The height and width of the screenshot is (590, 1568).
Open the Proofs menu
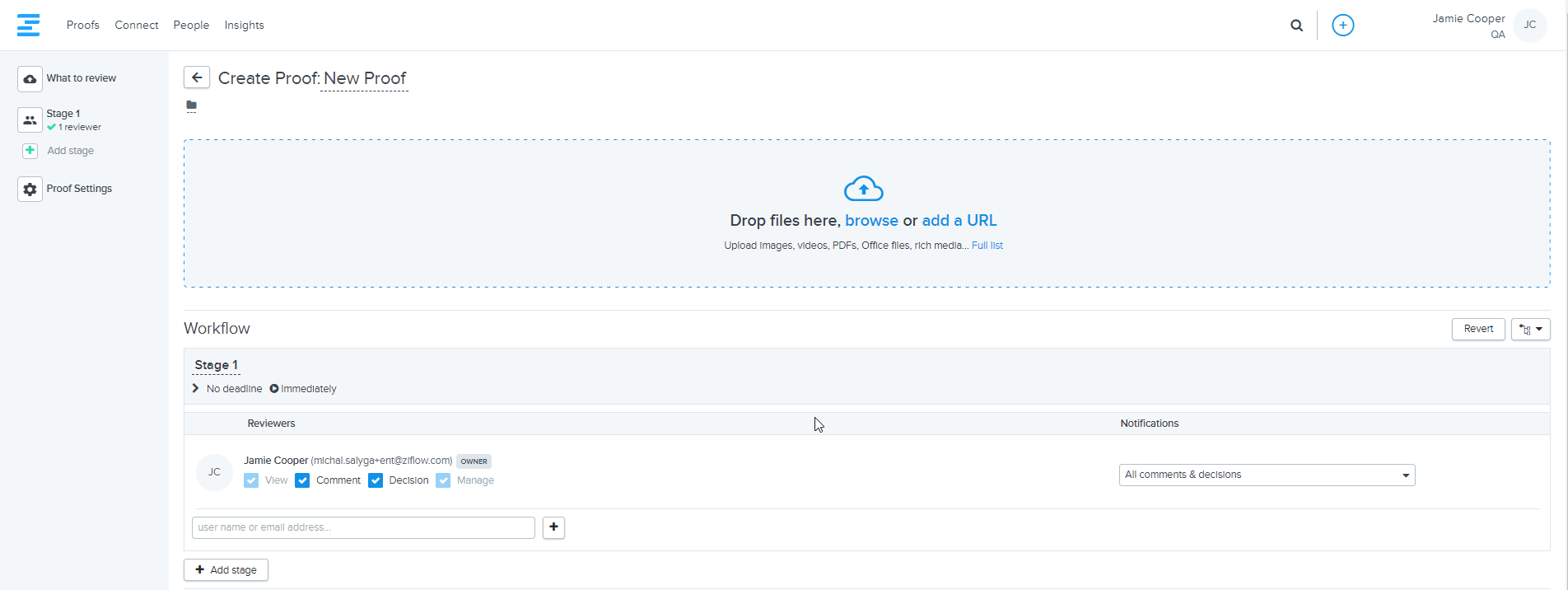[x=82, y=26]
